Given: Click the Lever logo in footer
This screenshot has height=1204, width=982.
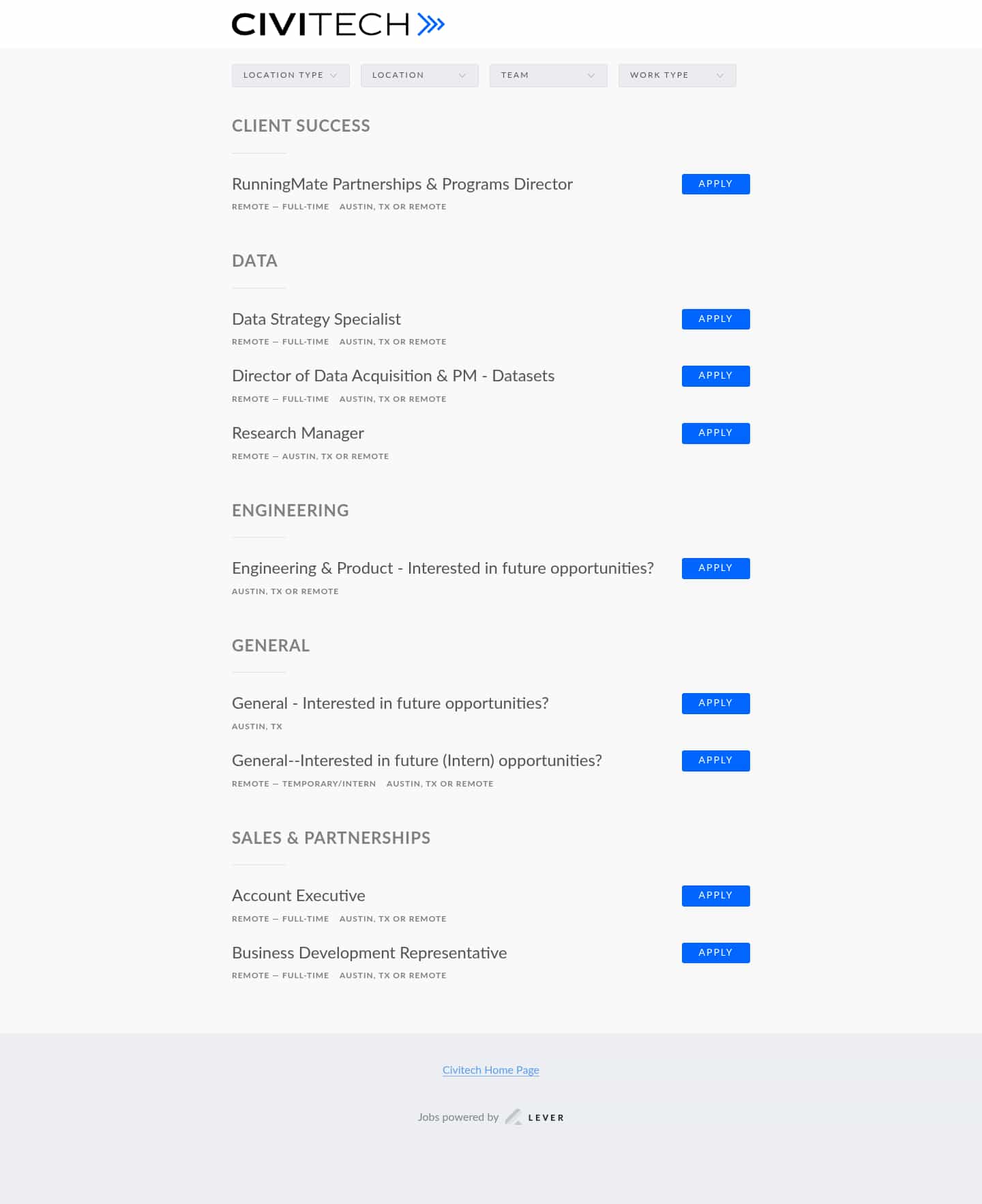Looking at the screenshot, I should (535, 1117).
